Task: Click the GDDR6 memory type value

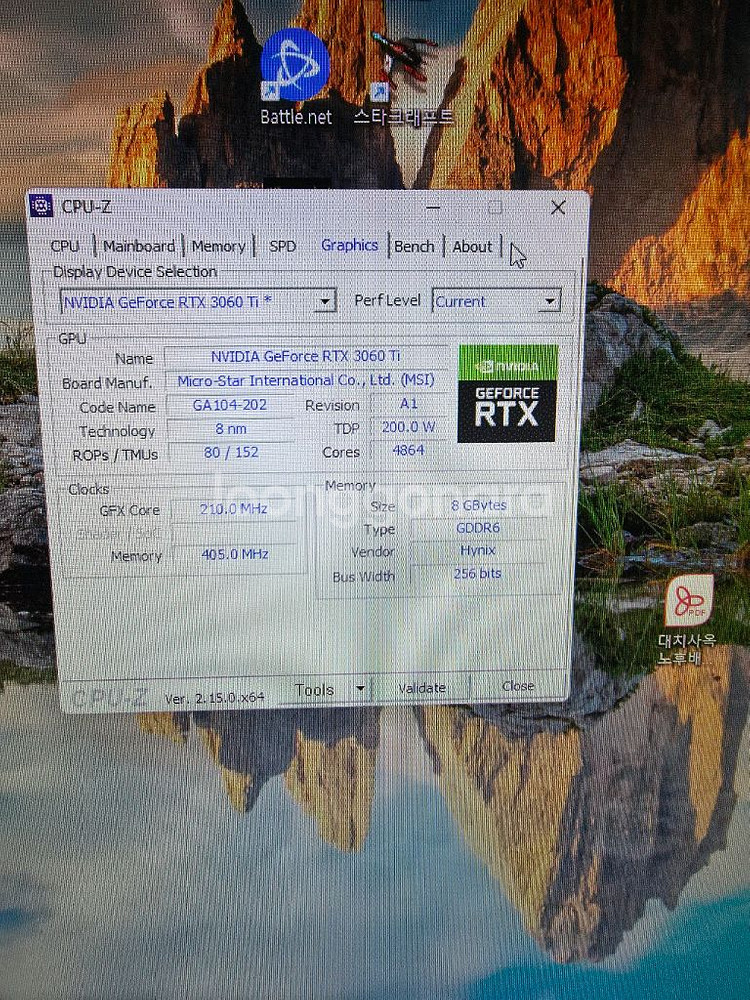Action: tap(478, 528)
